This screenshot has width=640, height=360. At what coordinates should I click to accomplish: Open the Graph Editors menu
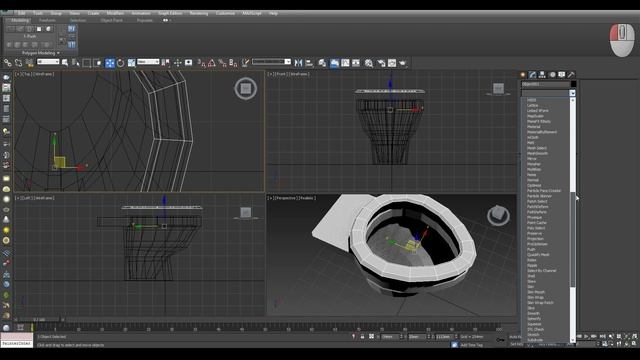tap(170, 13)
